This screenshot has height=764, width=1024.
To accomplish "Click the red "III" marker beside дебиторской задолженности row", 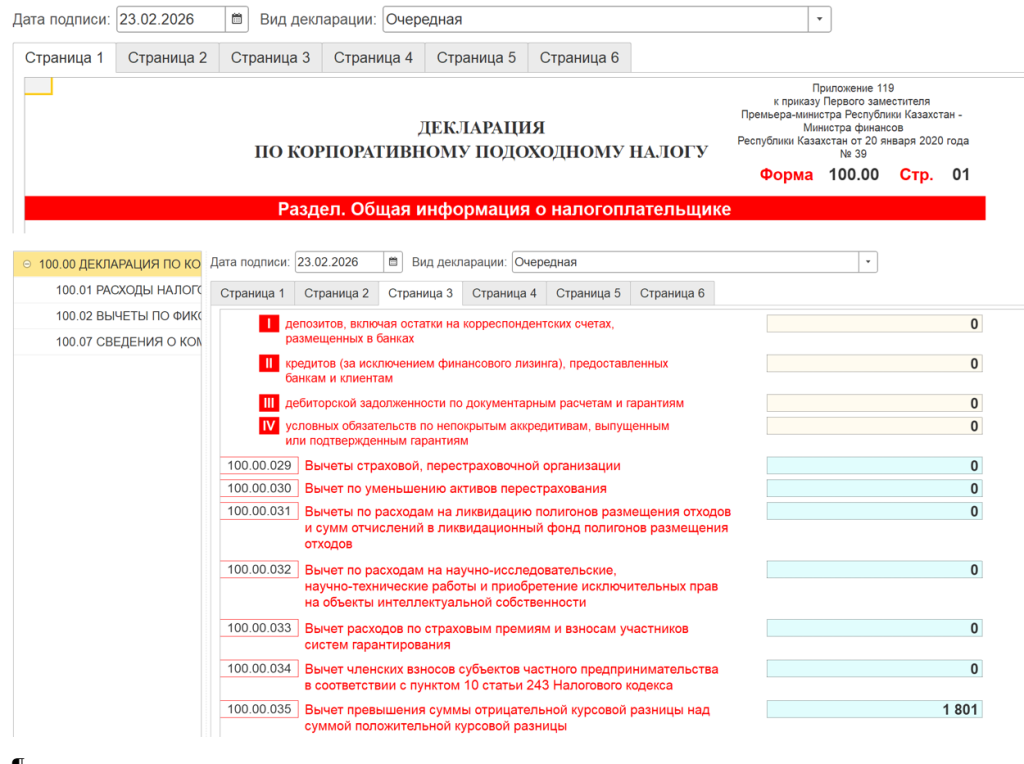I will coord(268,403).
